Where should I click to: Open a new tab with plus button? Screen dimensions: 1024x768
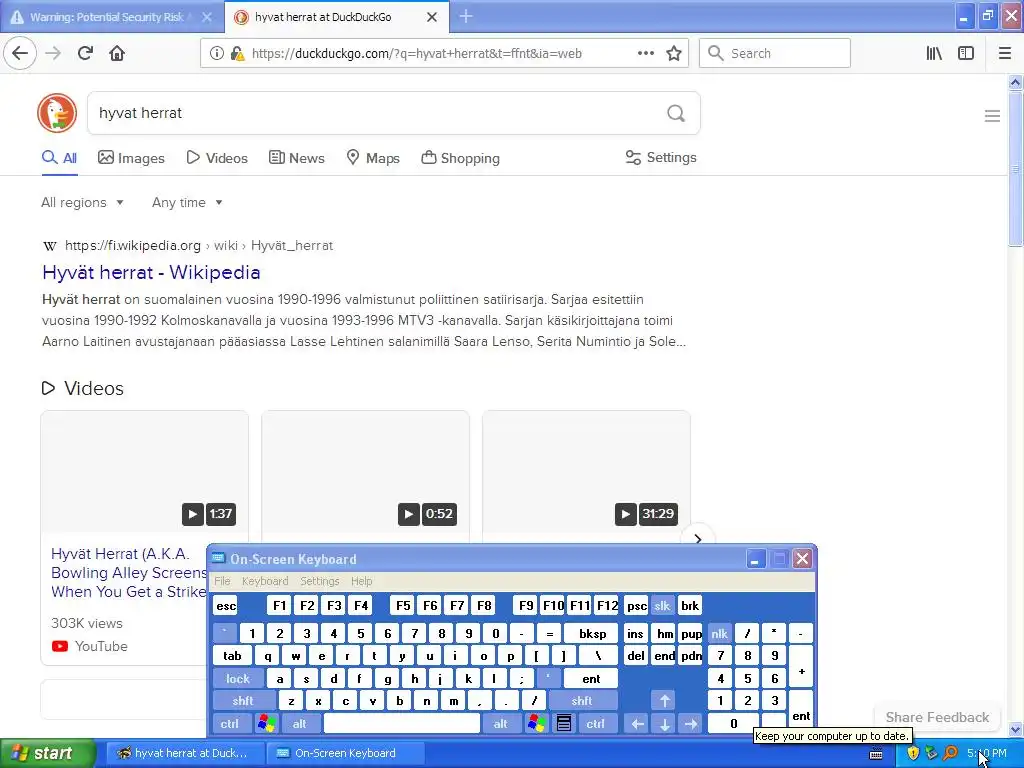(x=466, y=16)
